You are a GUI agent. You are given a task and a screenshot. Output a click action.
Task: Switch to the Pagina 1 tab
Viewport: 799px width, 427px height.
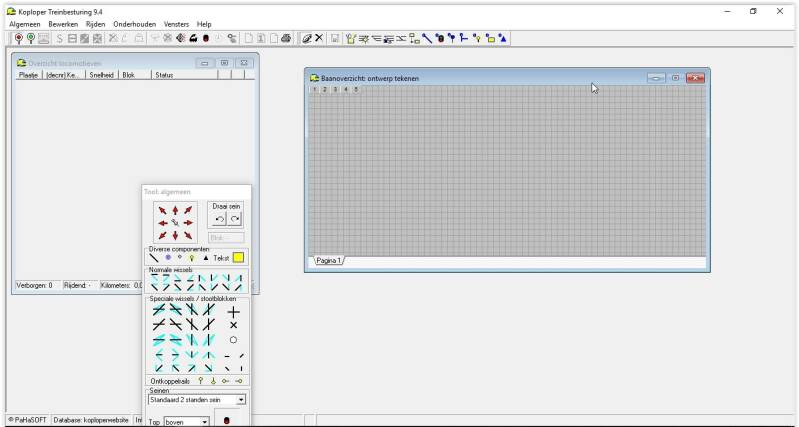click(x=329, y=260)
